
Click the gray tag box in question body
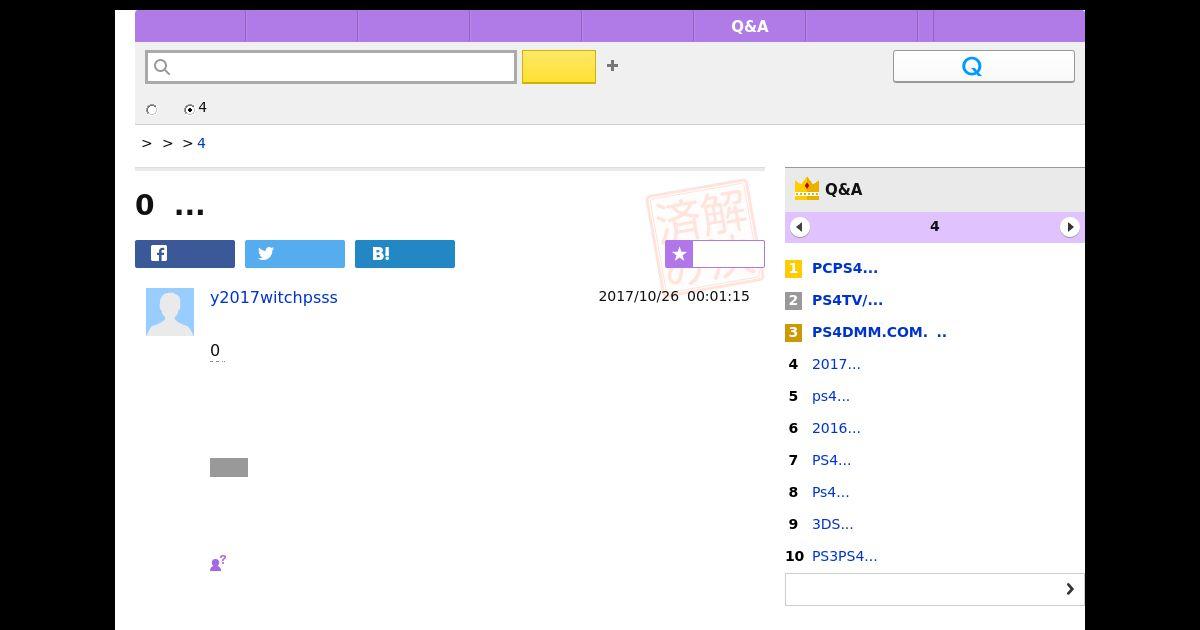click(229, 467)
